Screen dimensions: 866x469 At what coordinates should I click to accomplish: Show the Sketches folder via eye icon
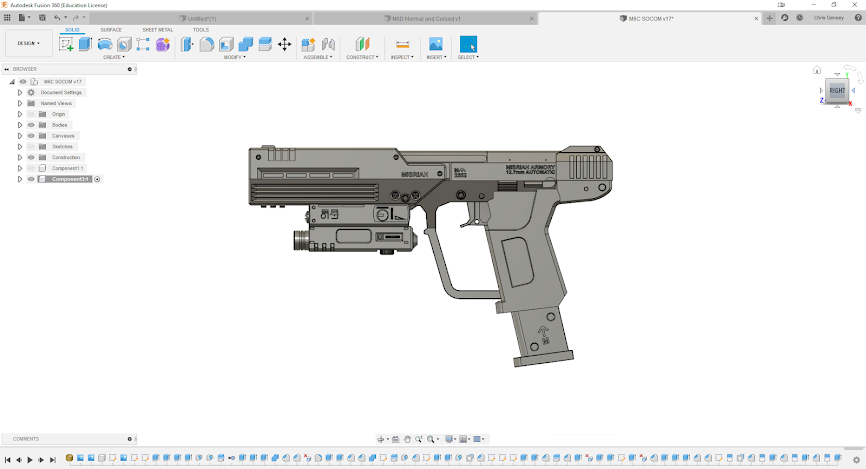point(31,147)
